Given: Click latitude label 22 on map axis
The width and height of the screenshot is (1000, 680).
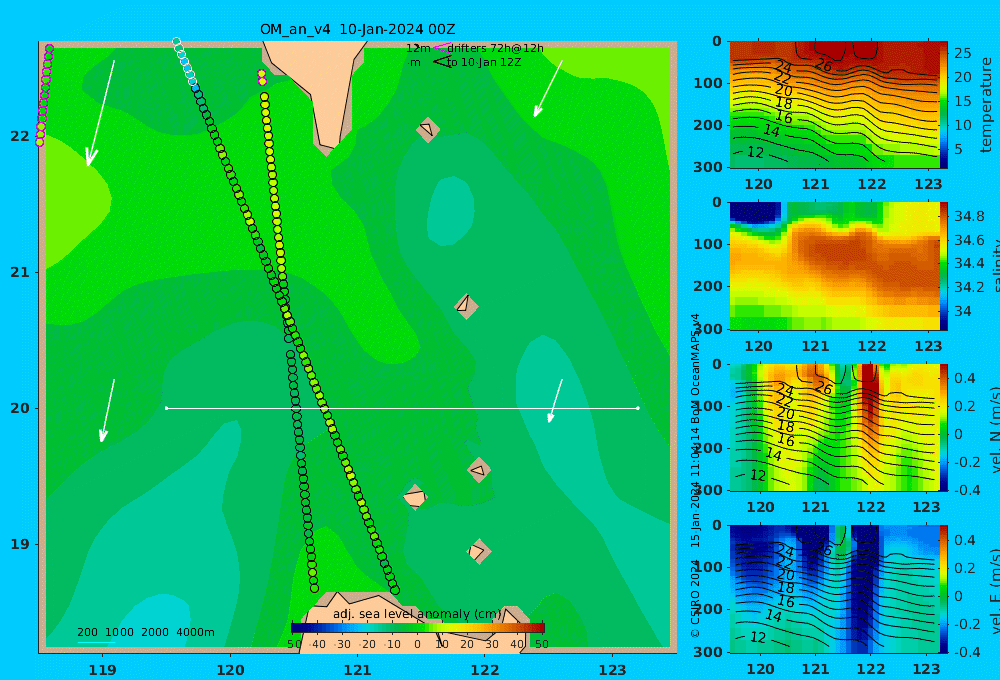Looking at the screenshot, I should (x=19, y=136).
